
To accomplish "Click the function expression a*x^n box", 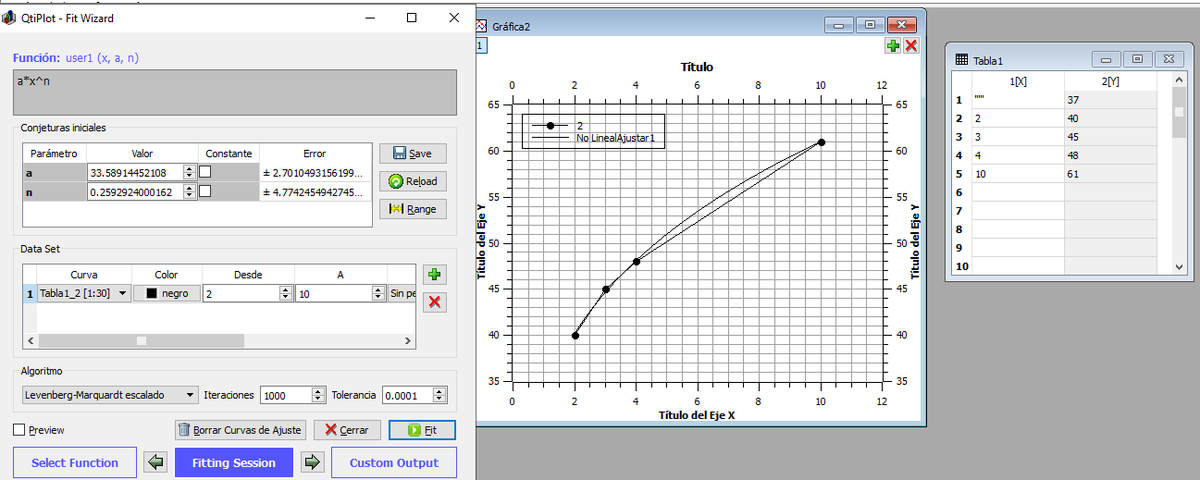I will click(236, 92).
